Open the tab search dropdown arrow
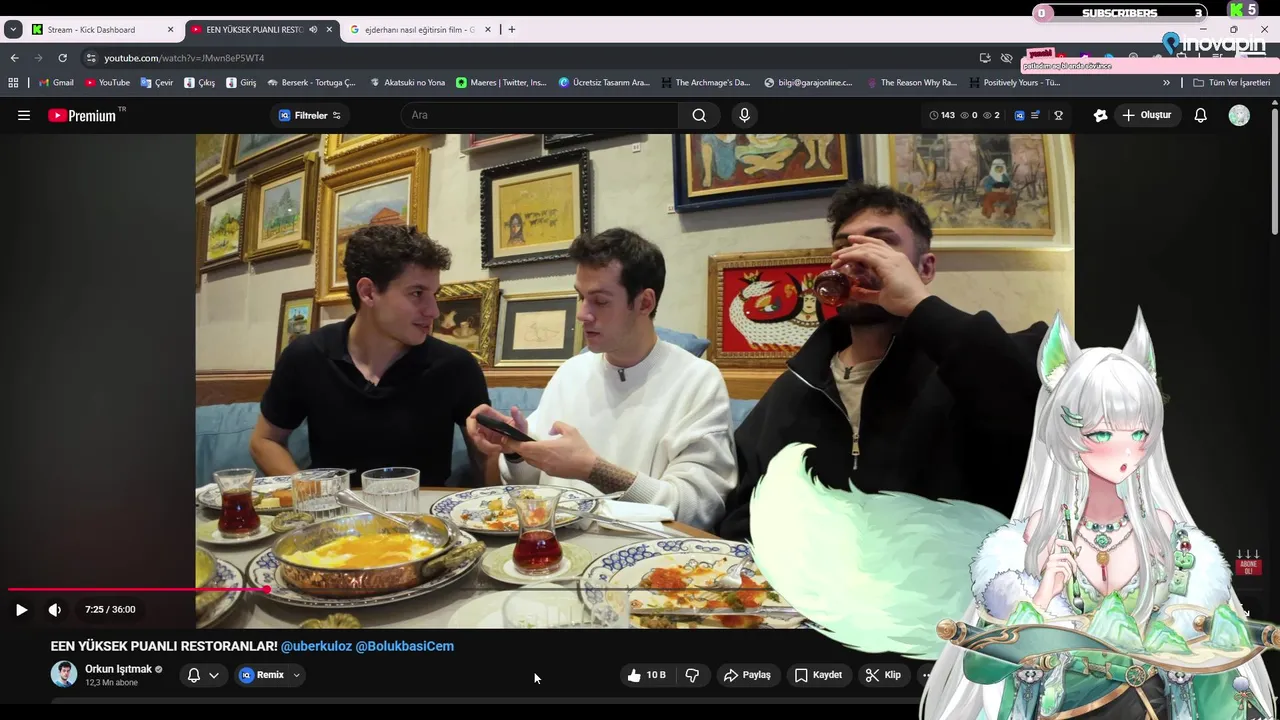The height and width of the screenshot is (720, 1280). coord(13,30)
